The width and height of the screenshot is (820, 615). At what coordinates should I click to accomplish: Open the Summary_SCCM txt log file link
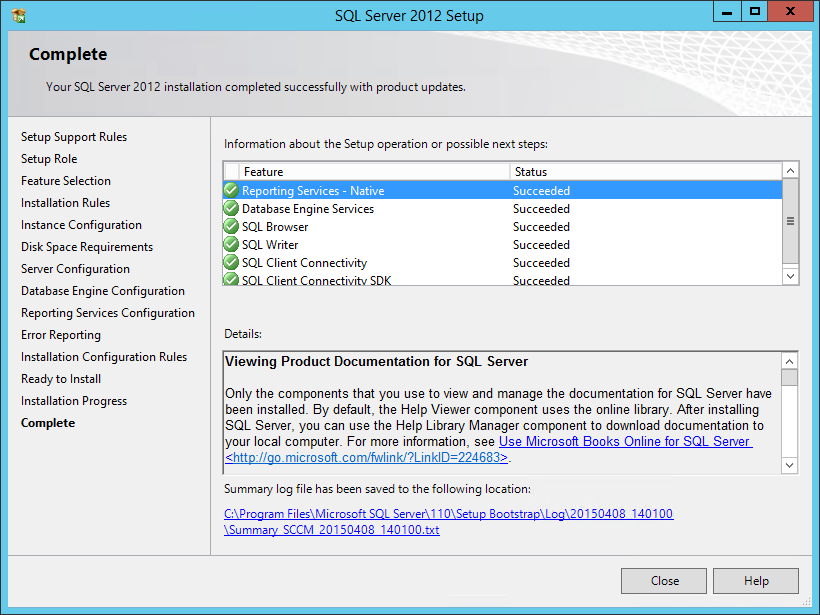(332, 530)
